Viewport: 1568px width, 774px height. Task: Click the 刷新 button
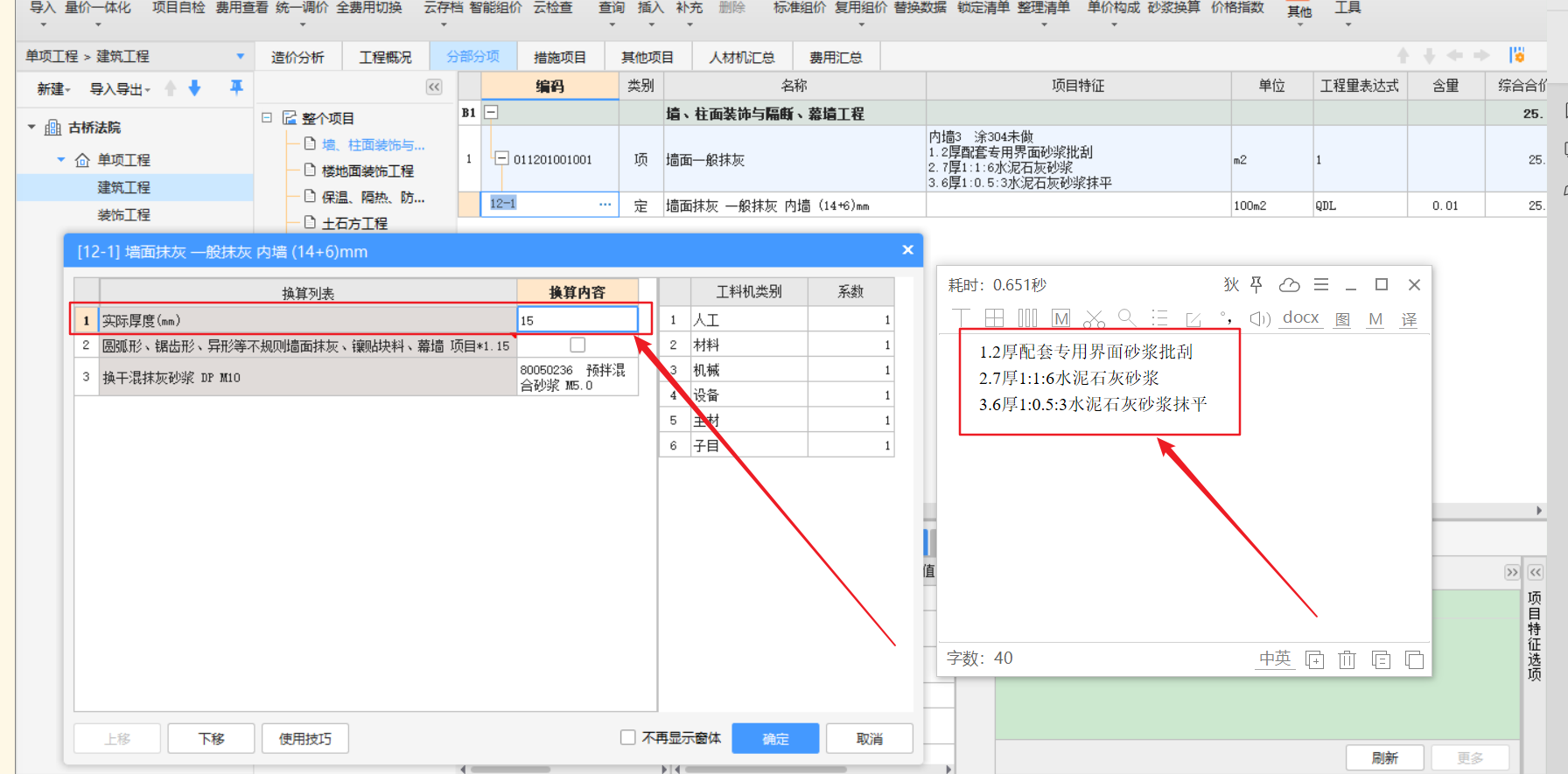pos(1384,757)
